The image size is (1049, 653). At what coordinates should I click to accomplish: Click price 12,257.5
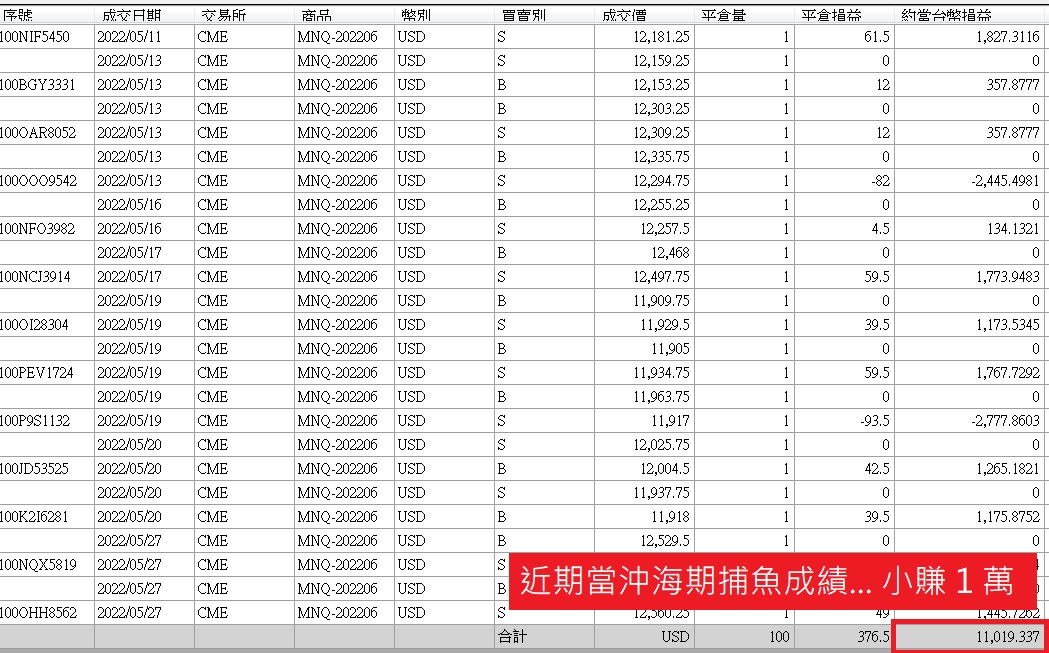tap(665, 229)
